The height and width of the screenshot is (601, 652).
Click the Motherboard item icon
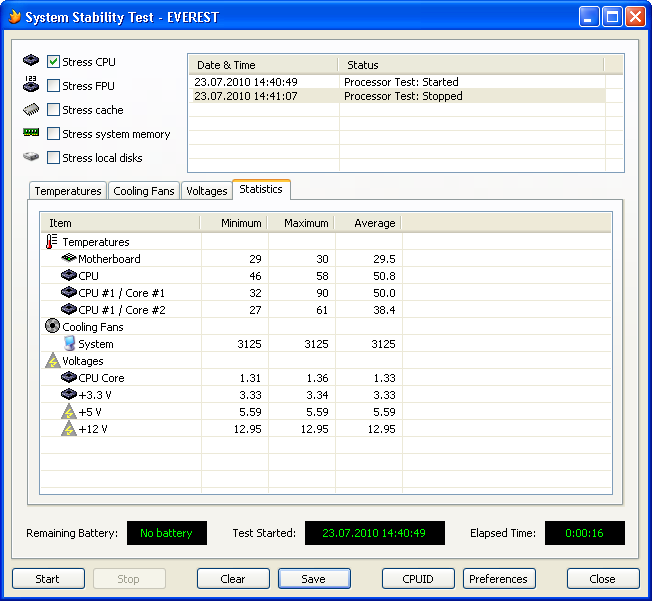pos(69,259)
